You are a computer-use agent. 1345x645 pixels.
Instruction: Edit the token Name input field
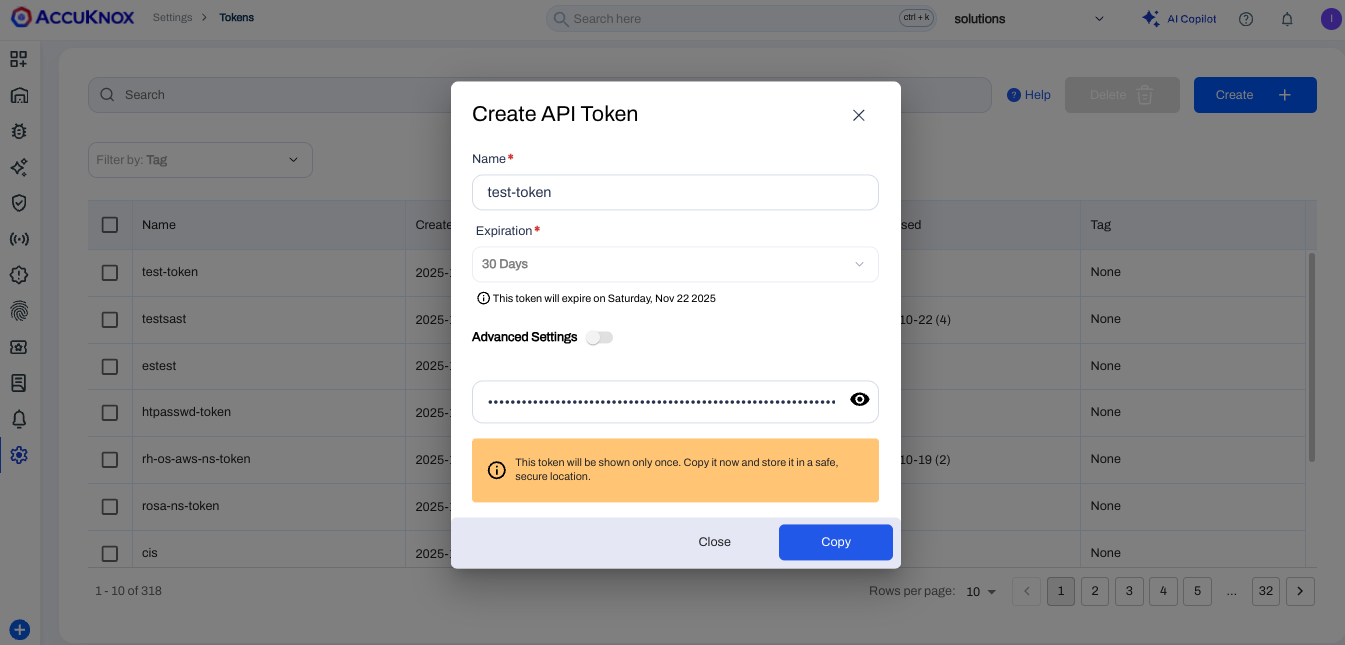point(675,192)
